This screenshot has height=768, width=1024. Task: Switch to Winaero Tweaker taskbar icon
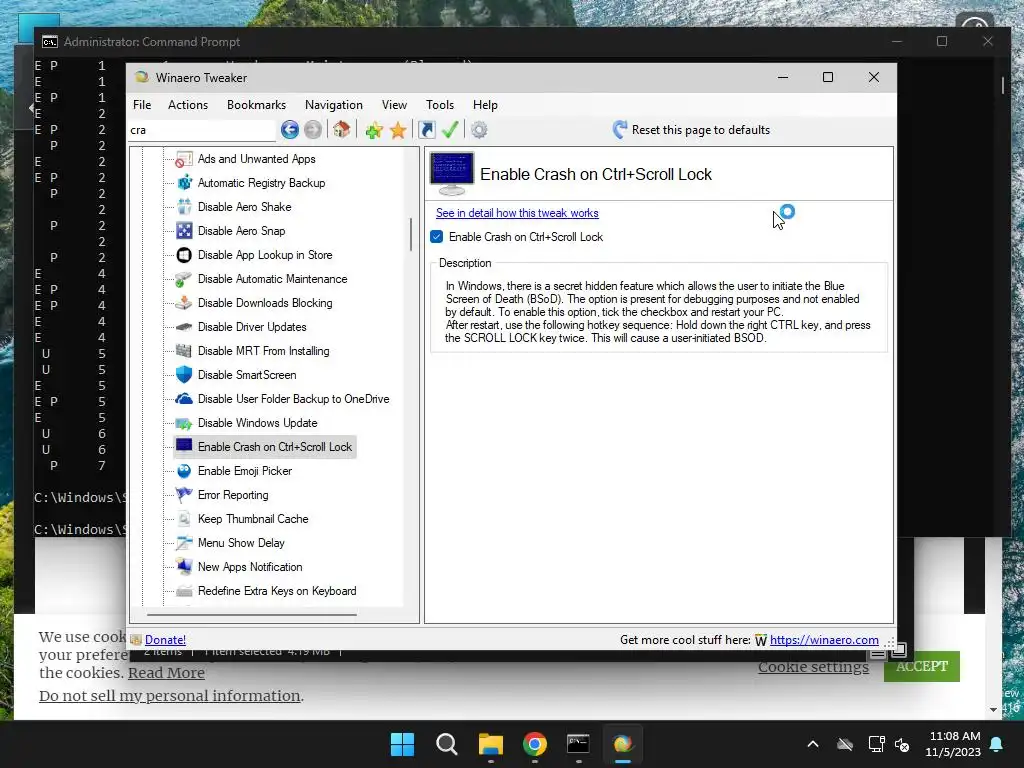click(x=623, y=744)
